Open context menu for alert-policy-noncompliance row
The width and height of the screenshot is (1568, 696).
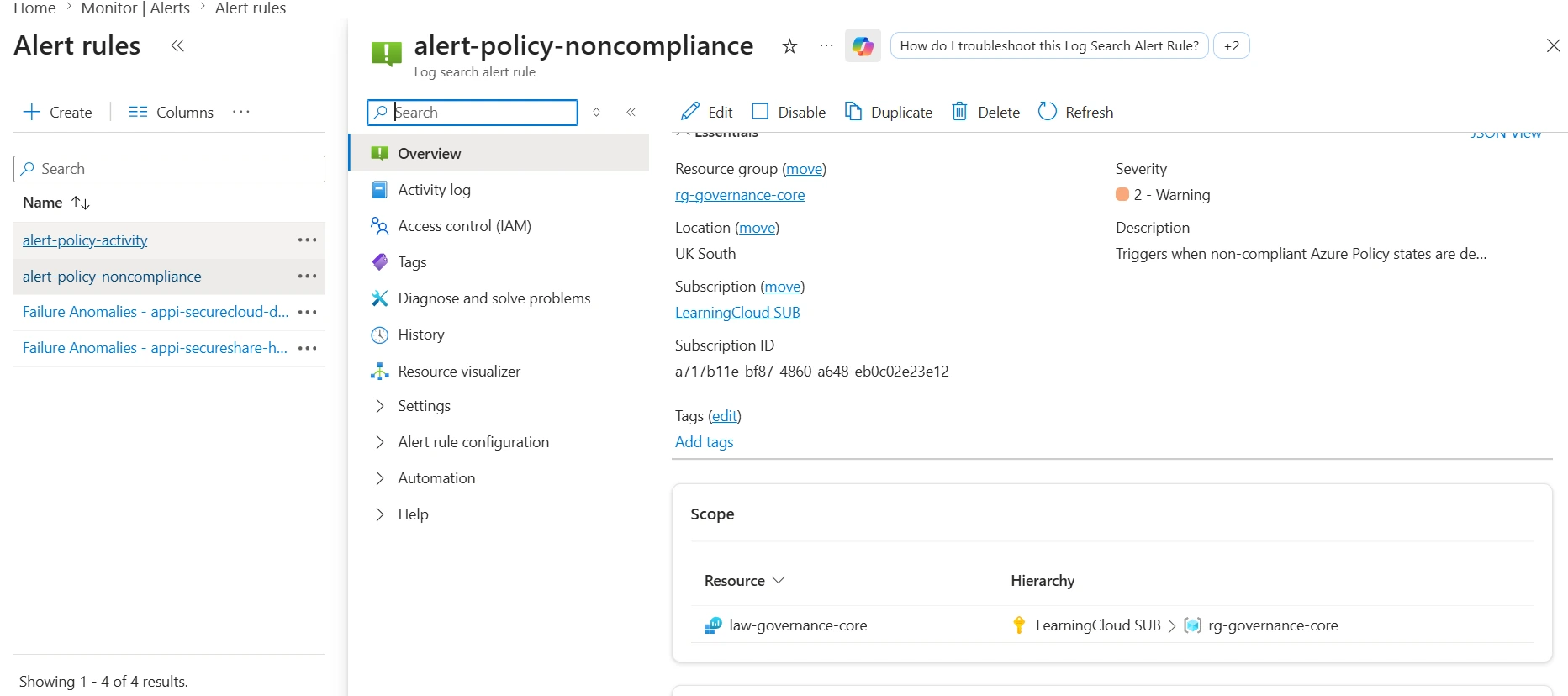coord(308,276)
